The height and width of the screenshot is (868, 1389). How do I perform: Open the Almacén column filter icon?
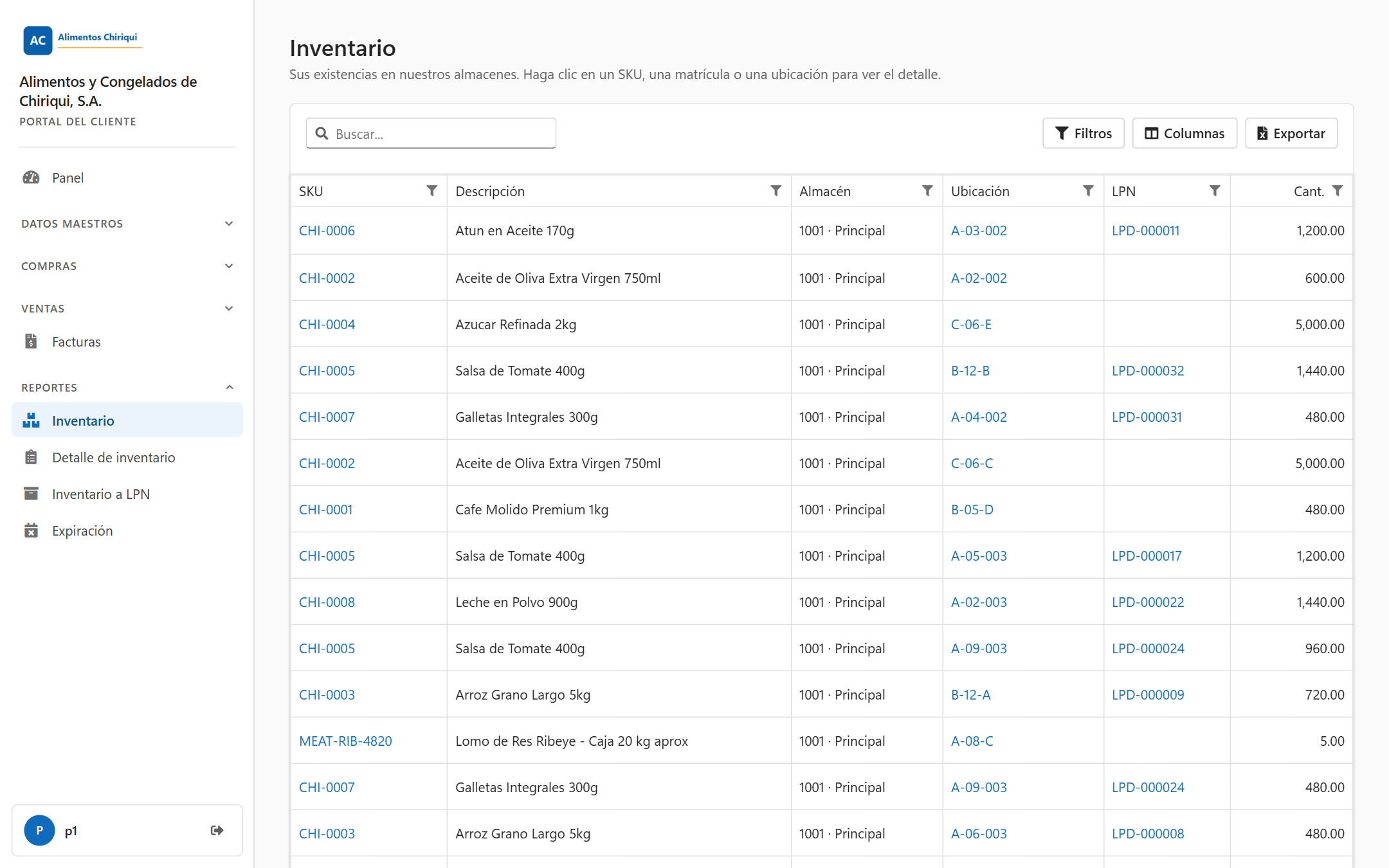[x=927, y=191]
